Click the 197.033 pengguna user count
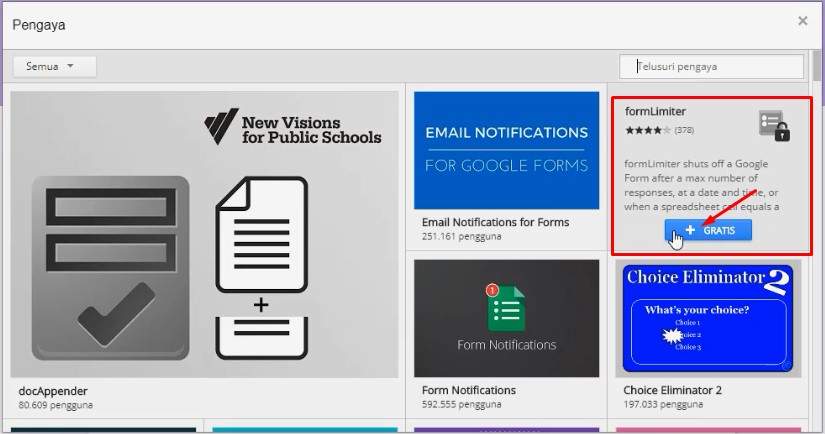 (663, 405)
